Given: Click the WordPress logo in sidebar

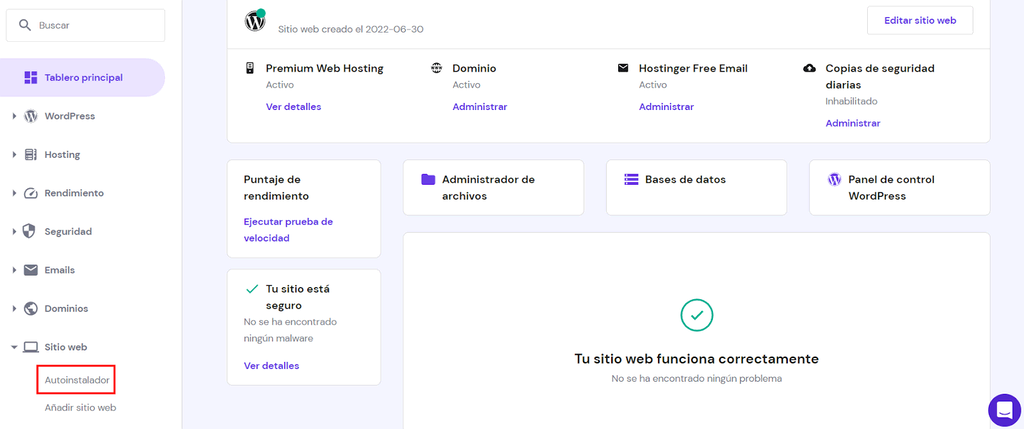Looking at the screenshot, I should point(31,116).
